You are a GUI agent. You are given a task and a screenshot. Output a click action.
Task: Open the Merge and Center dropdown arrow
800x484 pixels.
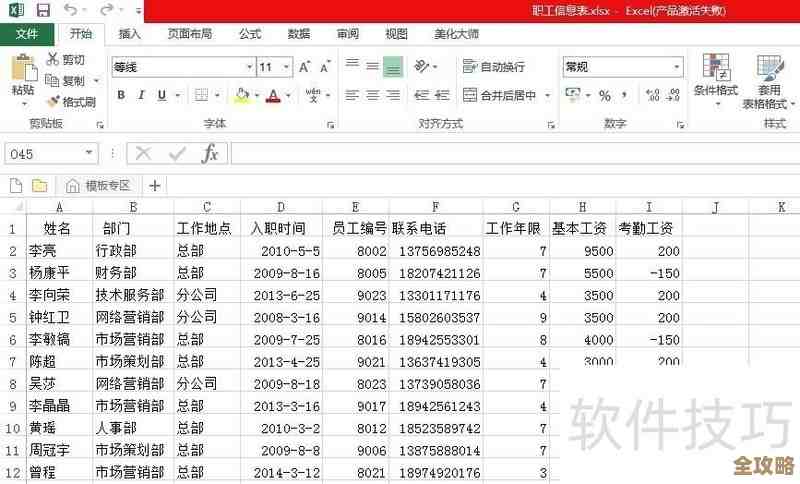[x=548, y=95]
